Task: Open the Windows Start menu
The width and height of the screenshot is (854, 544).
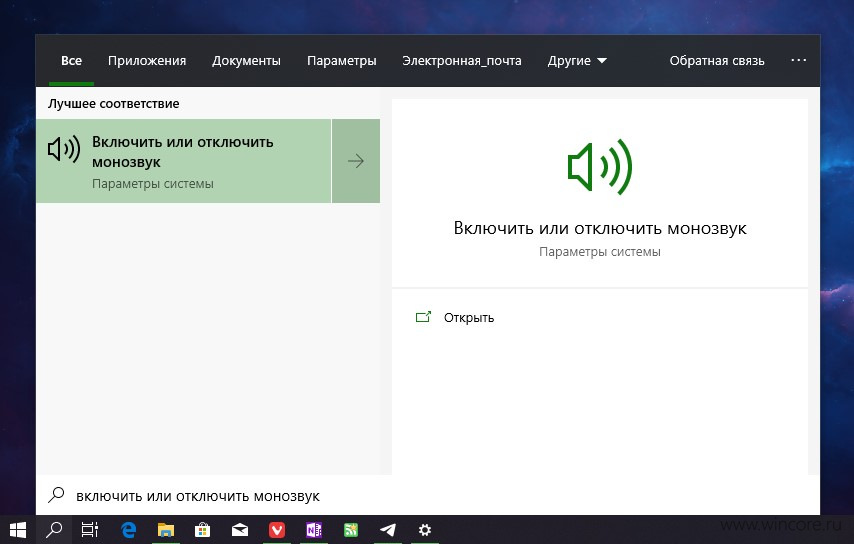Action: click(x=17, y=530)
